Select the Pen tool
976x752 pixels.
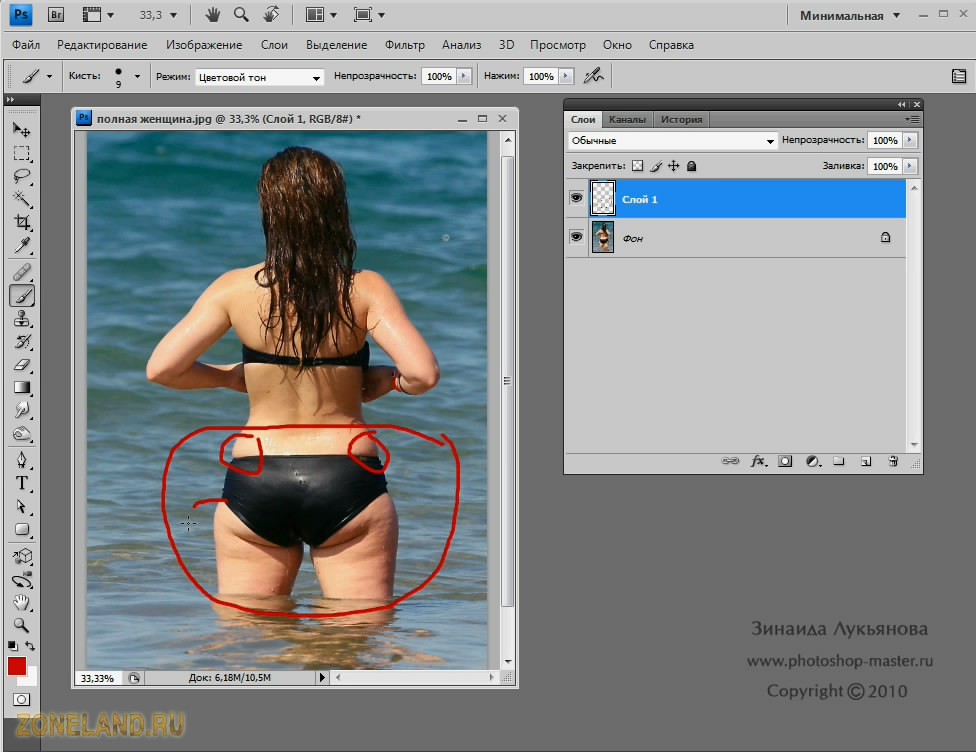(21, 460)
